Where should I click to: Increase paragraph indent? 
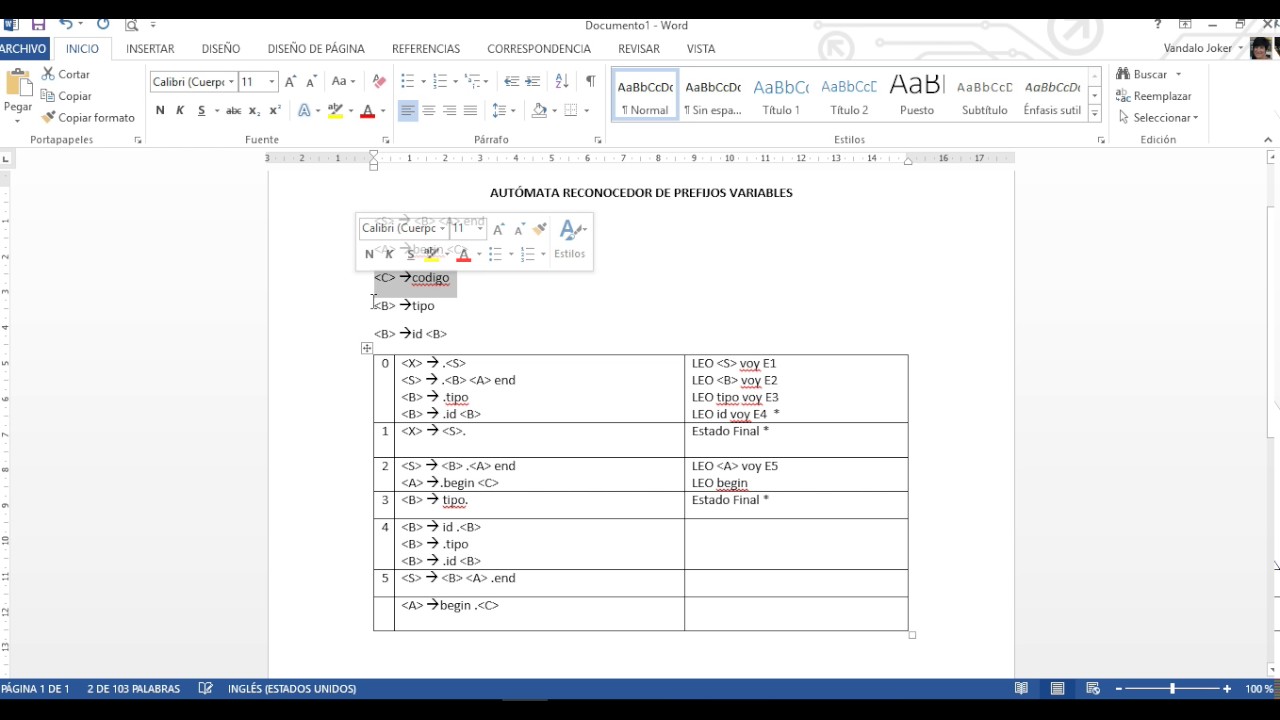[533, 81]
